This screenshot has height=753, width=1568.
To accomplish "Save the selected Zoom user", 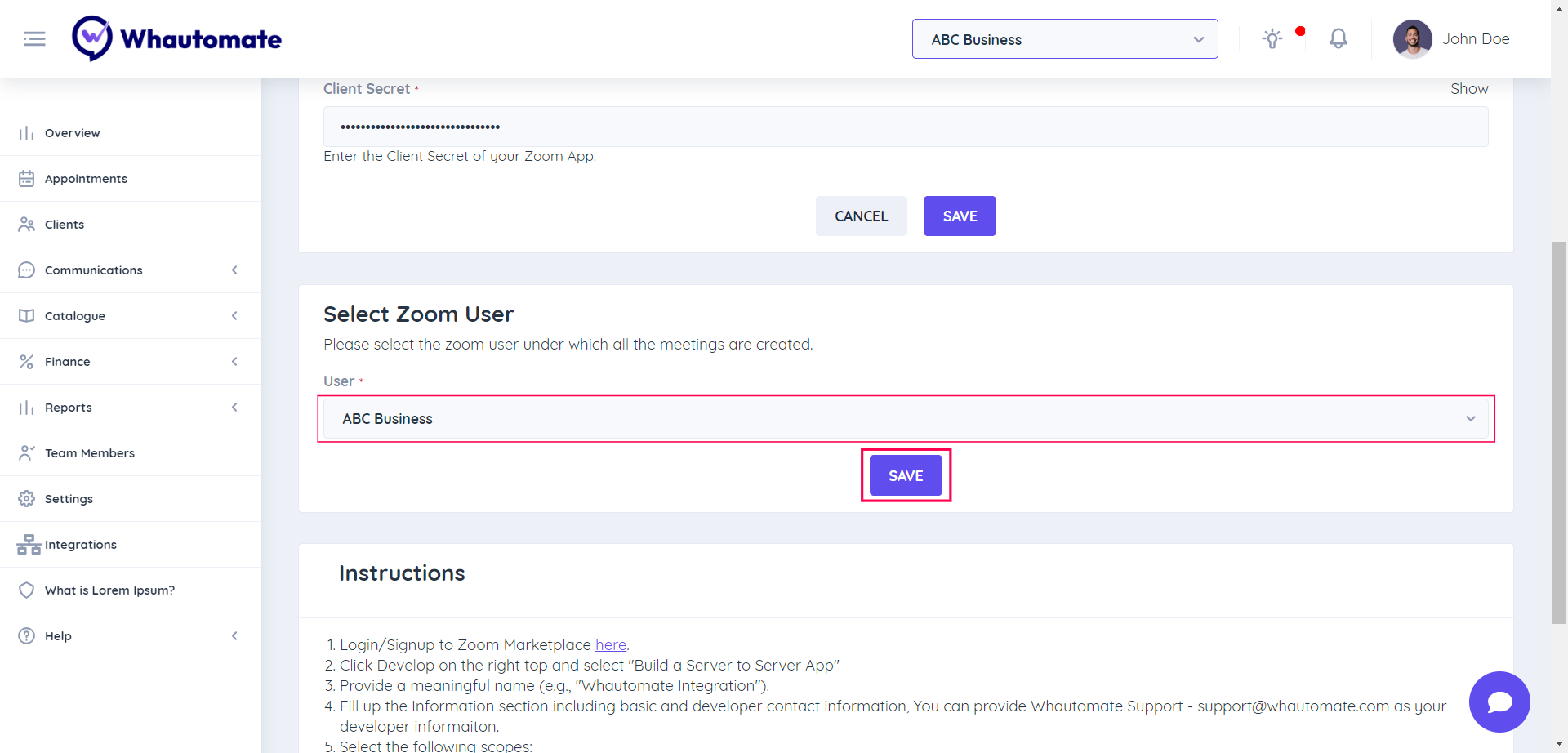I will point(905,475).
